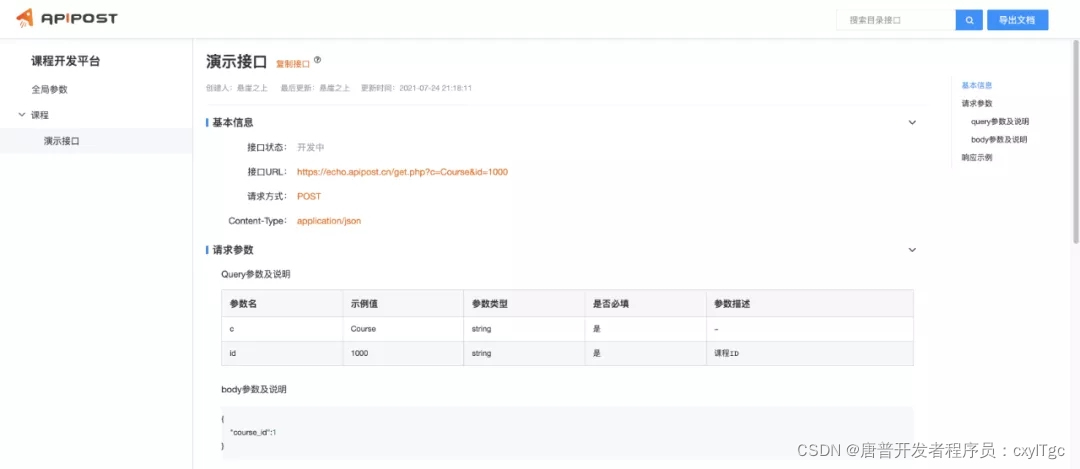Click the body参数及说明 subsection label in content

coord(253,389)
